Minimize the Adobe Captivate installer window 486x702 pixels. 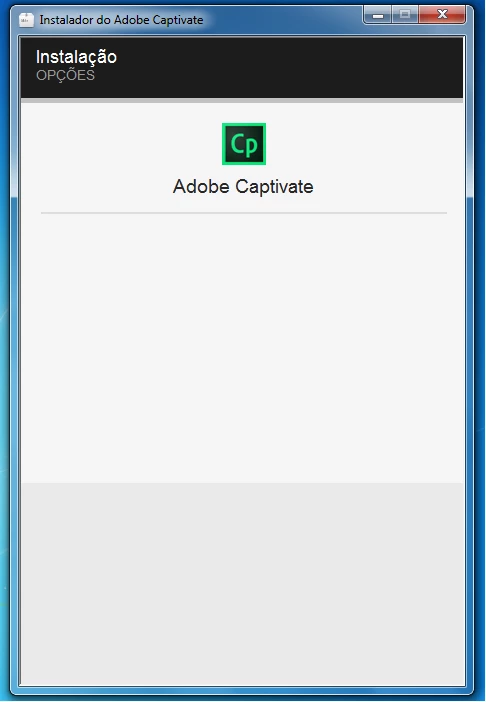click(378, 15)
